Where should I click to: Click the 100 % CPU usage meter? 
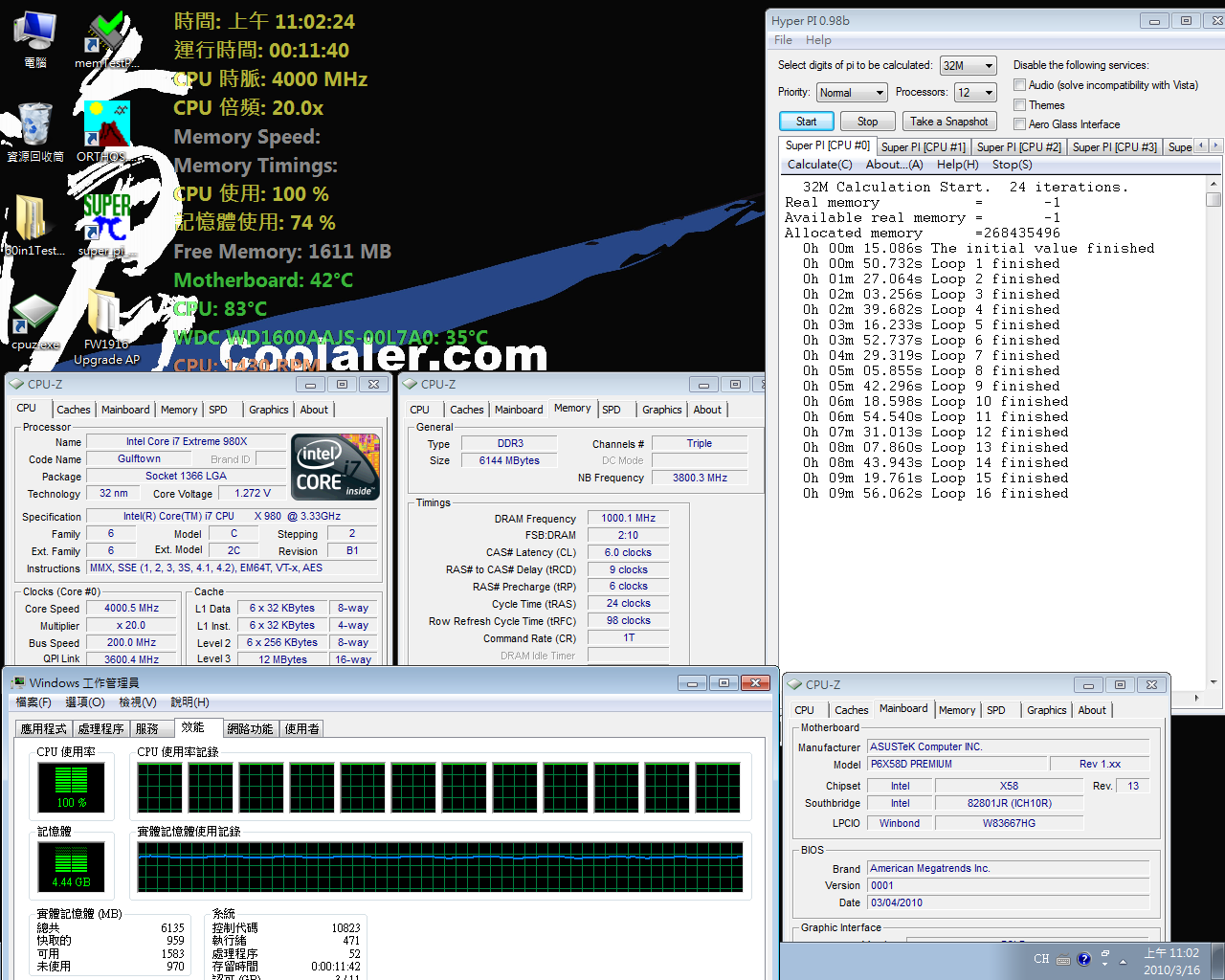(72, 789)
